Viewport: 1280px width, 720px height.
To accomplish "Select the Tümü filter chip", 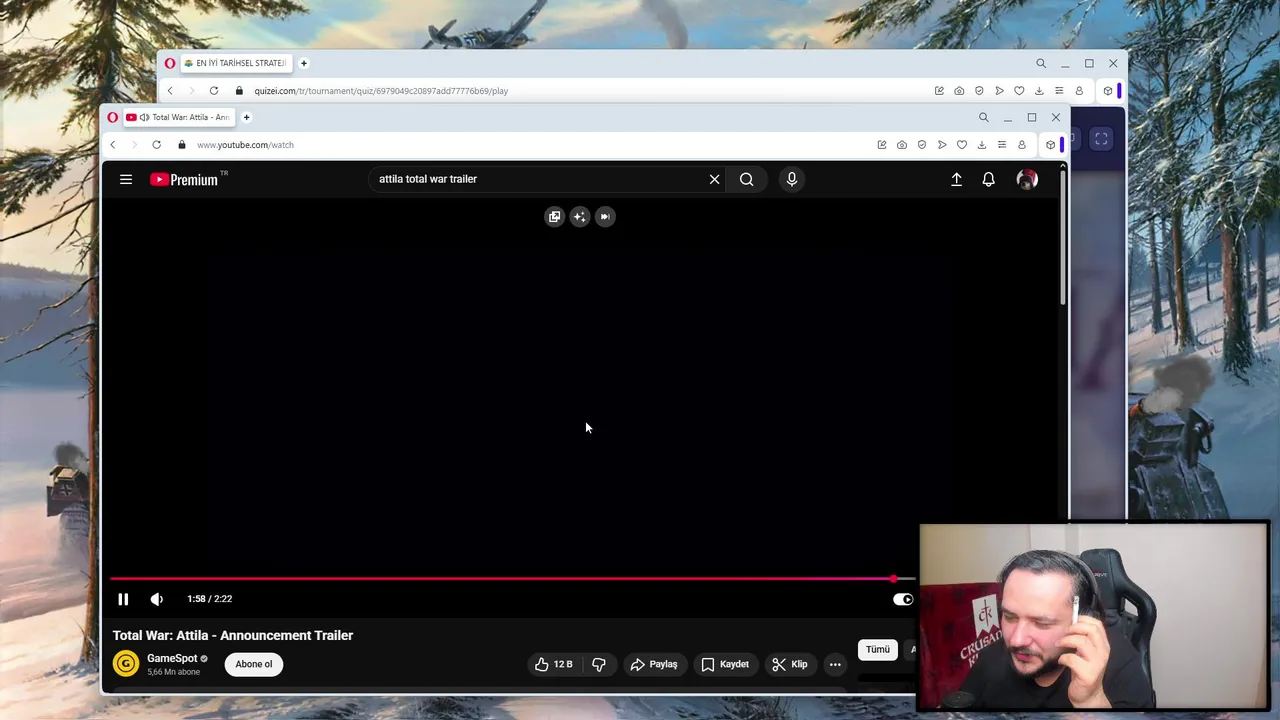I will [878, 650].
